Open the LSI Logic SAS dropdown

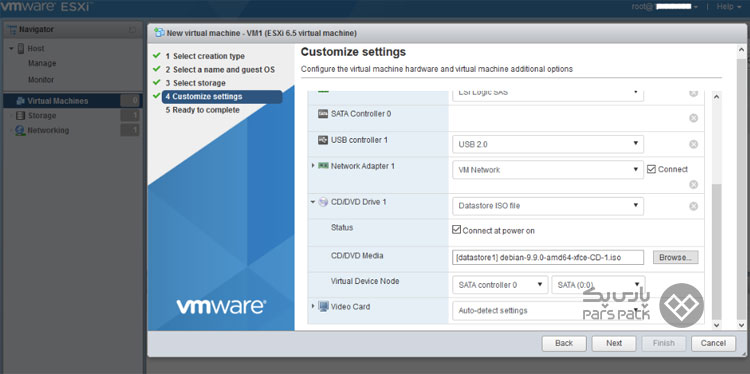click(x=548, y=95)
